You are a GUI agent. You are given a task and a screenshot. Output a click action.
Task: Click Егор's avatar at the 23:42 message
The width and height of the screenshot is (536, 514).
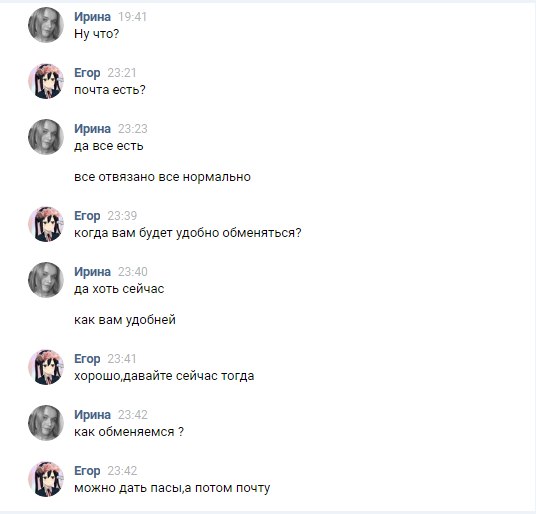point(46,479)
